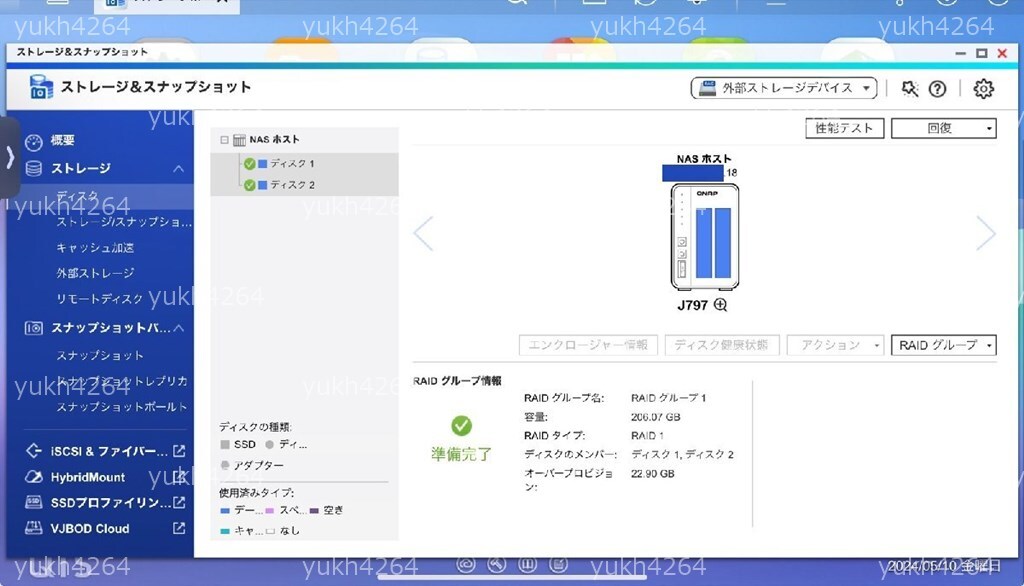The height and width of the screenshot is (586, 1024).
Task: Click the teal キャ... legend swatch
Action: tap(225, 532)
